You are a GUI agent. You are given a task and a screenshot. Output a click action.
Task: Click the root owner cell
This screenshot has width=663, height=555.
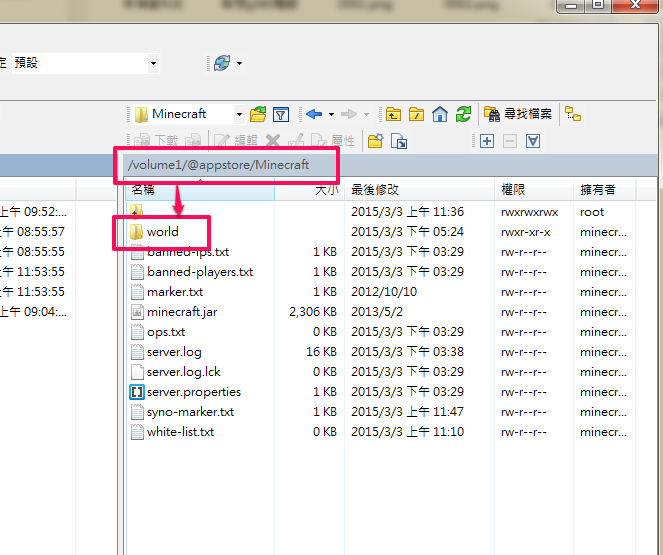tap(592, 212)
